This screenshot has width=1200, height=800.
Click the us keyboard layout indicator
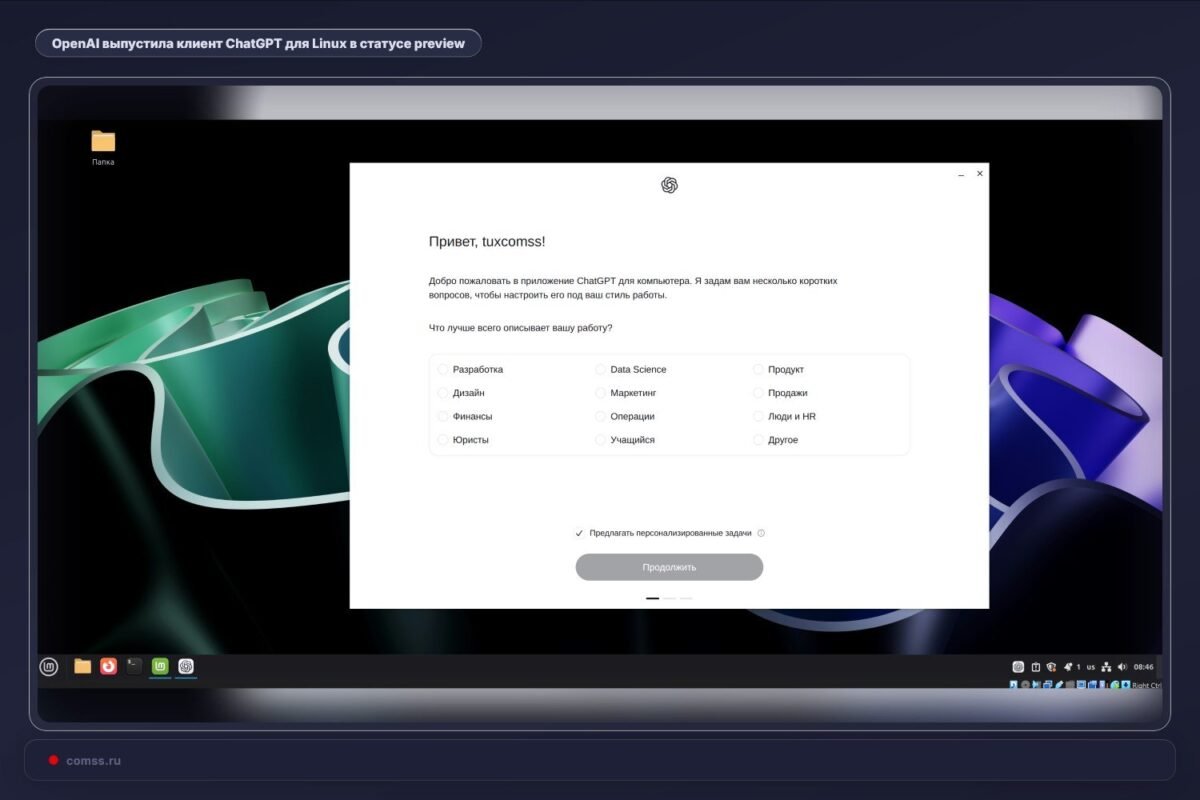(1091, 667)
